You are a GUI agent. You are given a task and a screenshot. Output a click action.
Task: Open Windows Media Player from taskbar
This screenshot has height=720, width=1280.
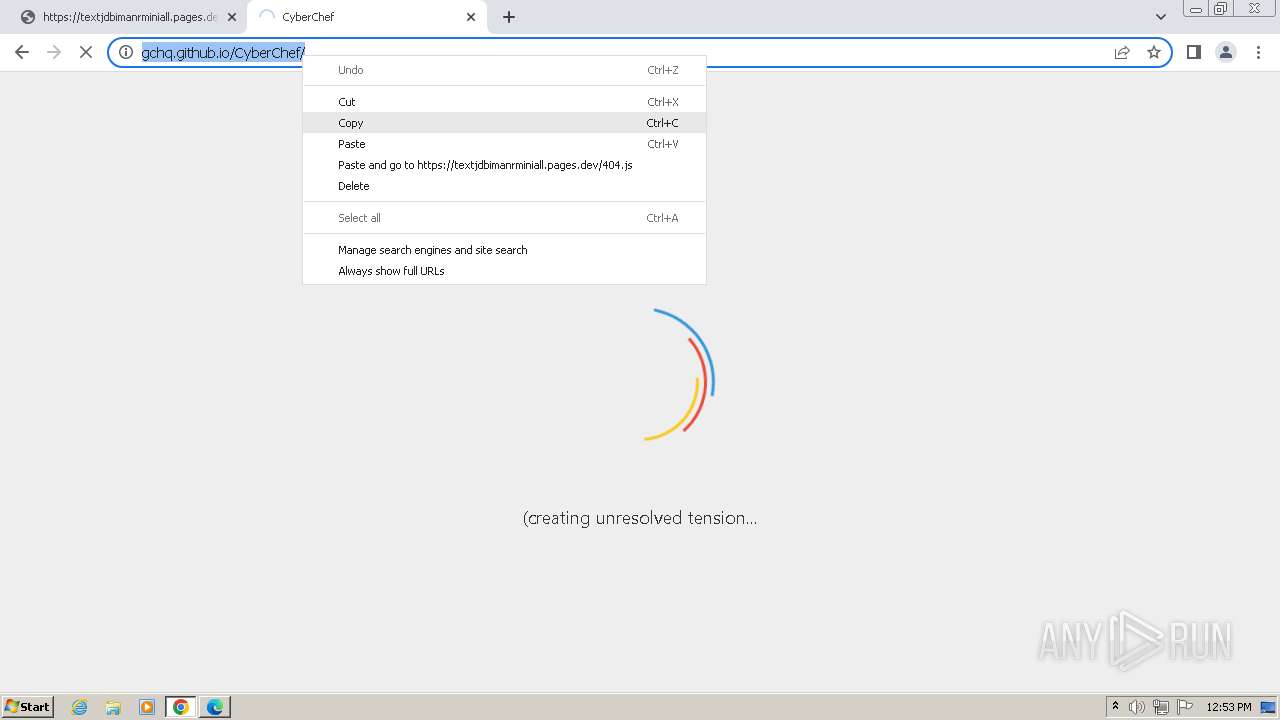click(x=147, y=707)
